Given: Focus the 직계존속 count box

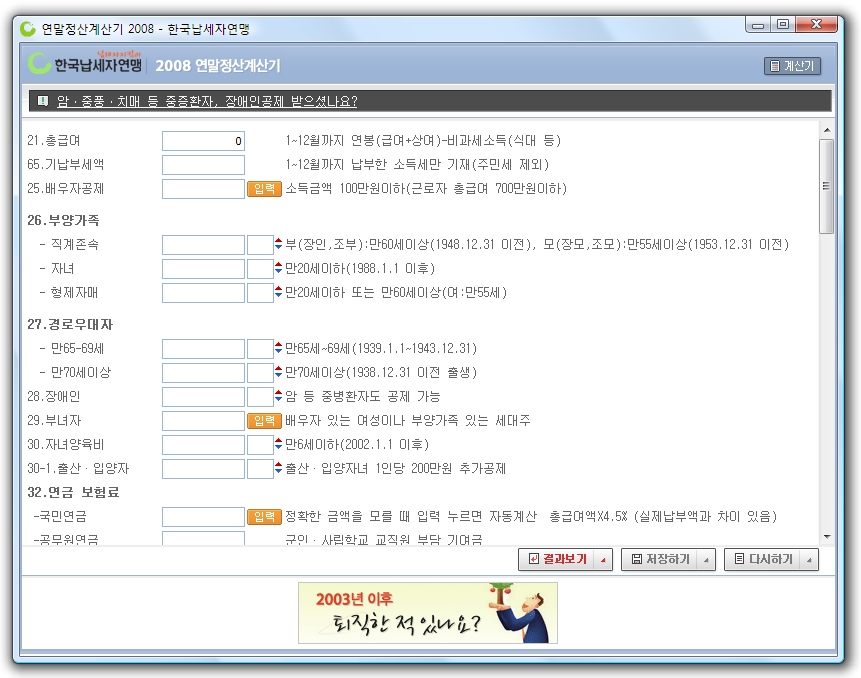Looking at the screenshot, I should coord(260,245).
